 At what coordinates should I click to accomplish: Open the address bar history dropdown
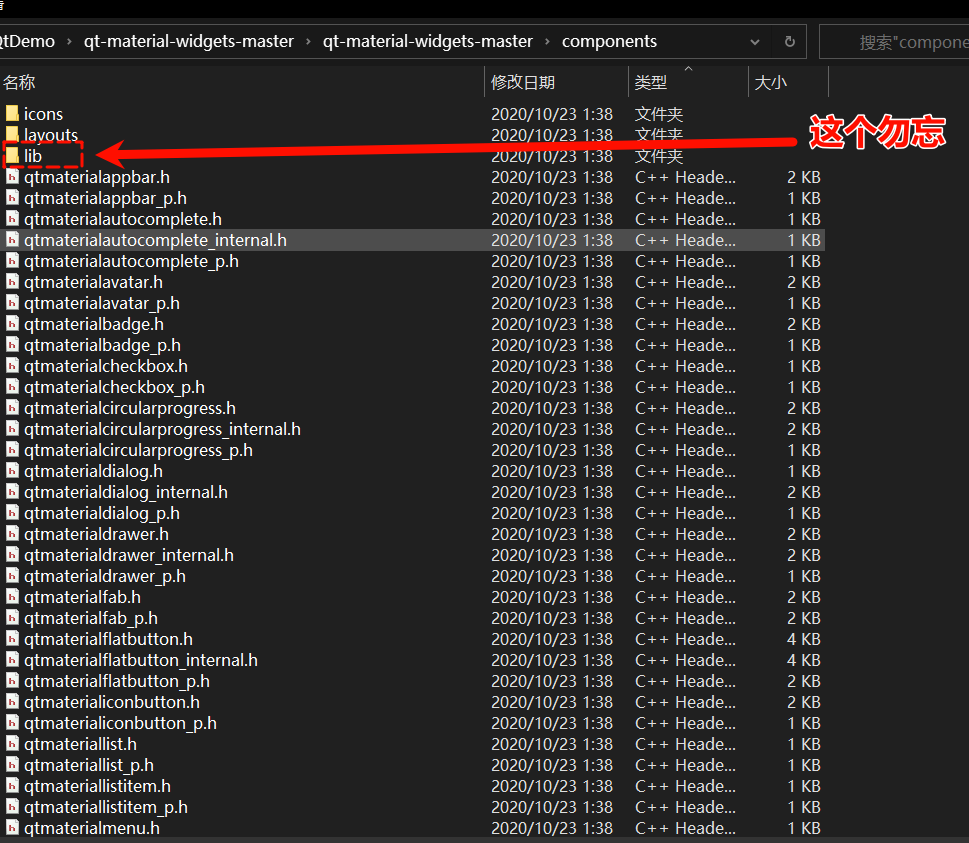755,41
